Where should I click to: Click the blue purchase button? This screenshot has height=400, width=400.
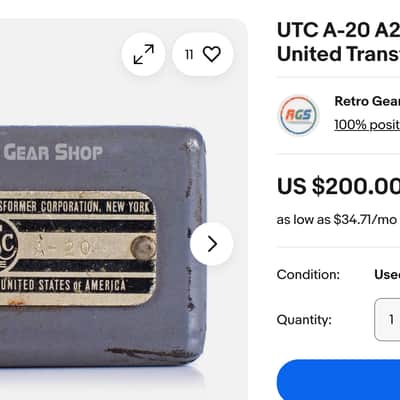[x=339, y=380]
